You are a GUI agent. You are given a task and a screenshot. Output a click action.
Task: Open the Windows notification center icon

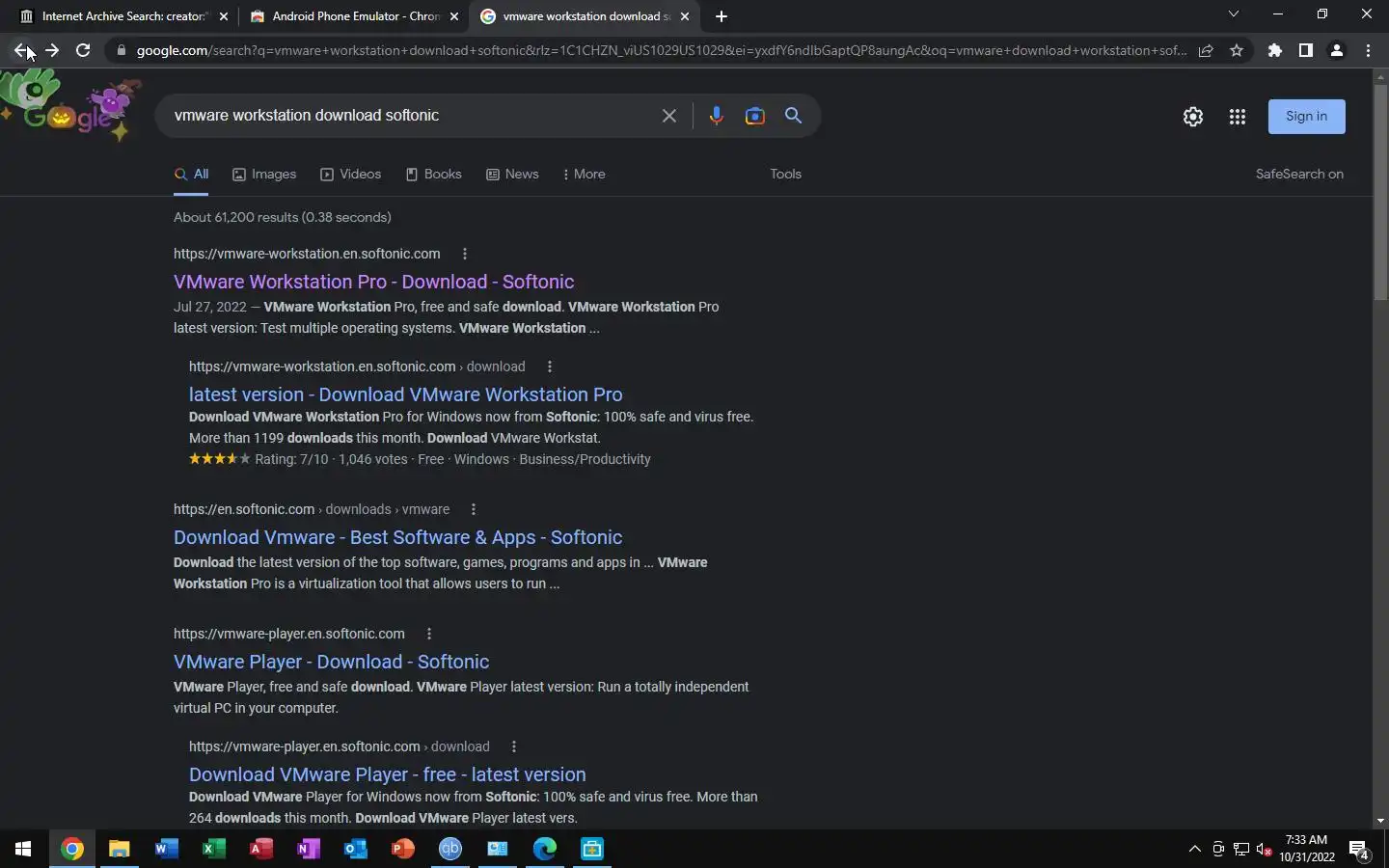1359,850
